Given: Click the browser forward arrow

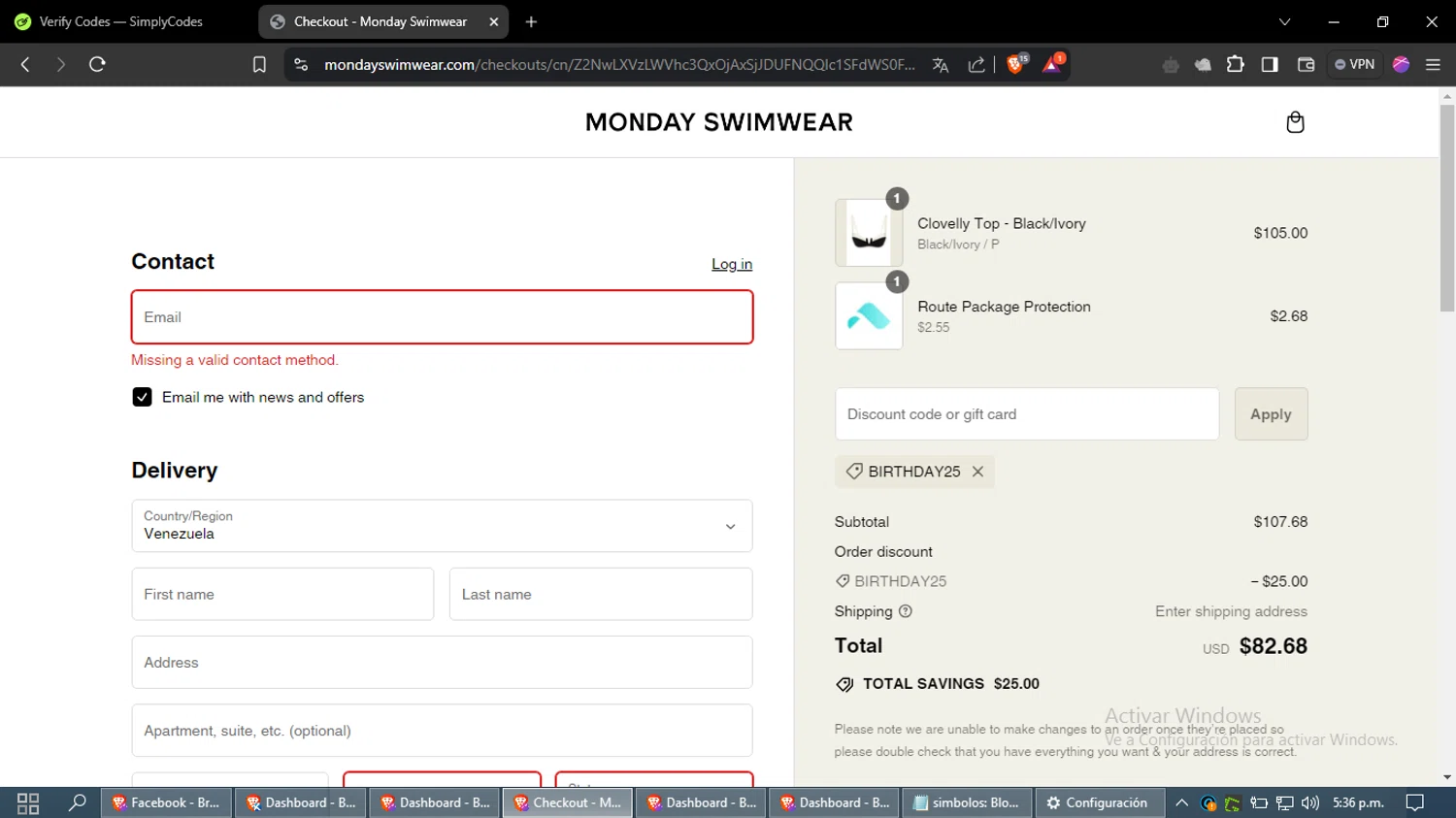Looking at the screenshot, I should (60, 65).
